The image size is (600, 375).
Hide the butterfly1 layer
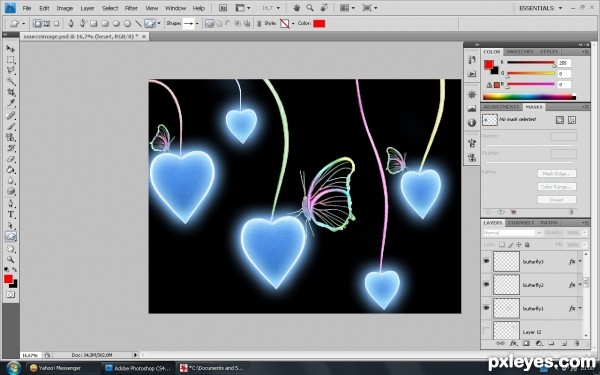pyautogui.click(x=486, y=308)
